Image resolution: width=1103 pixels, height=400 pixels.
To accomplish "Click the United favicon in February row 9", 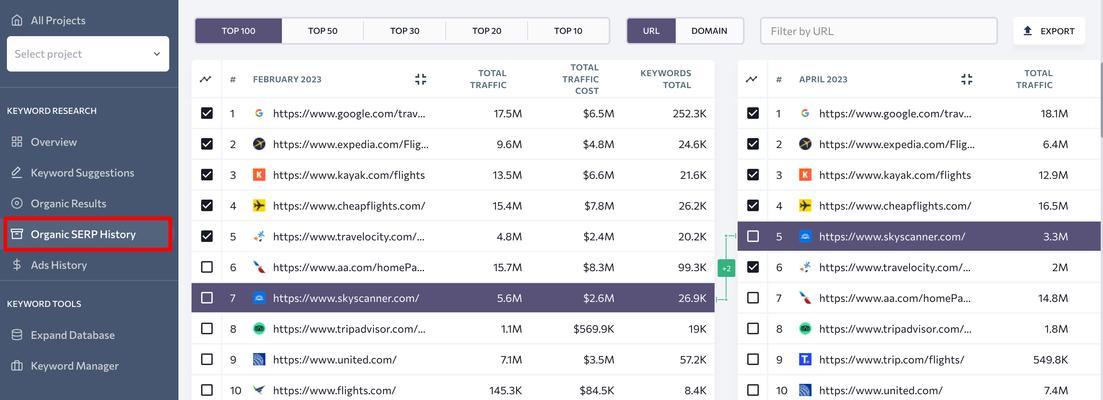I will 259,359.
